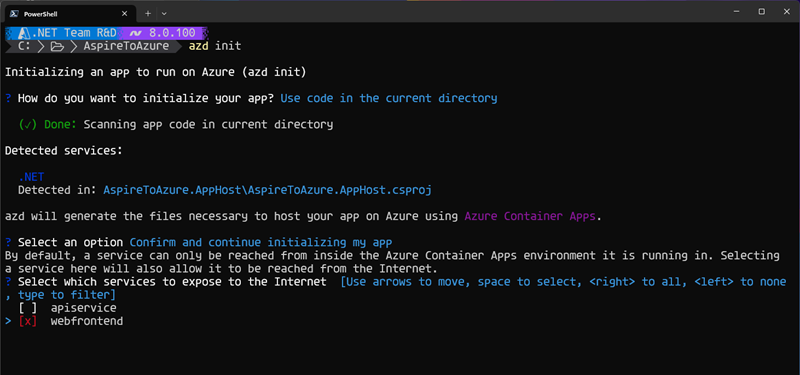Viewport: 800px width, 375px height.
Task: Click the AspireToAzure.AppHost.csproj path link
Action: (x=267, y=190)
